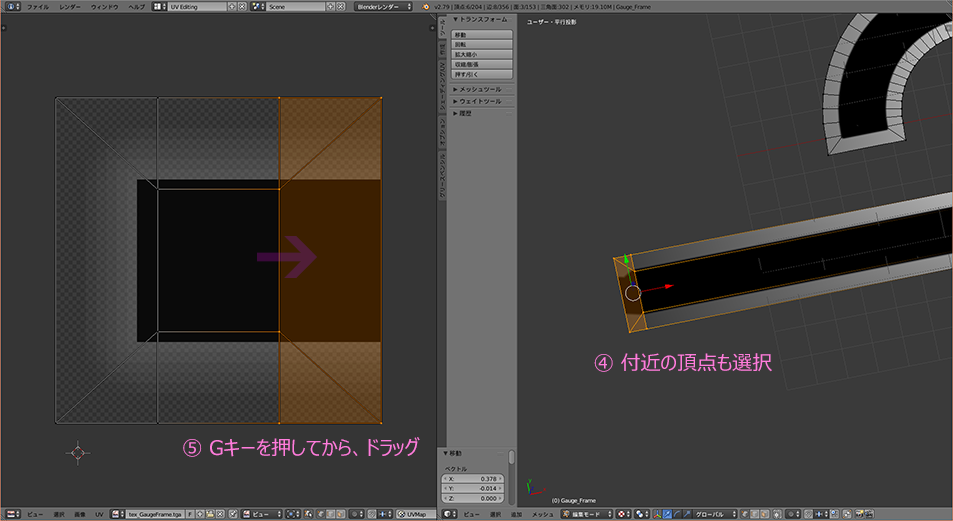Viewport: 953px width, 521px height.
Task: Open image file with folder icon
Action: 210,514
